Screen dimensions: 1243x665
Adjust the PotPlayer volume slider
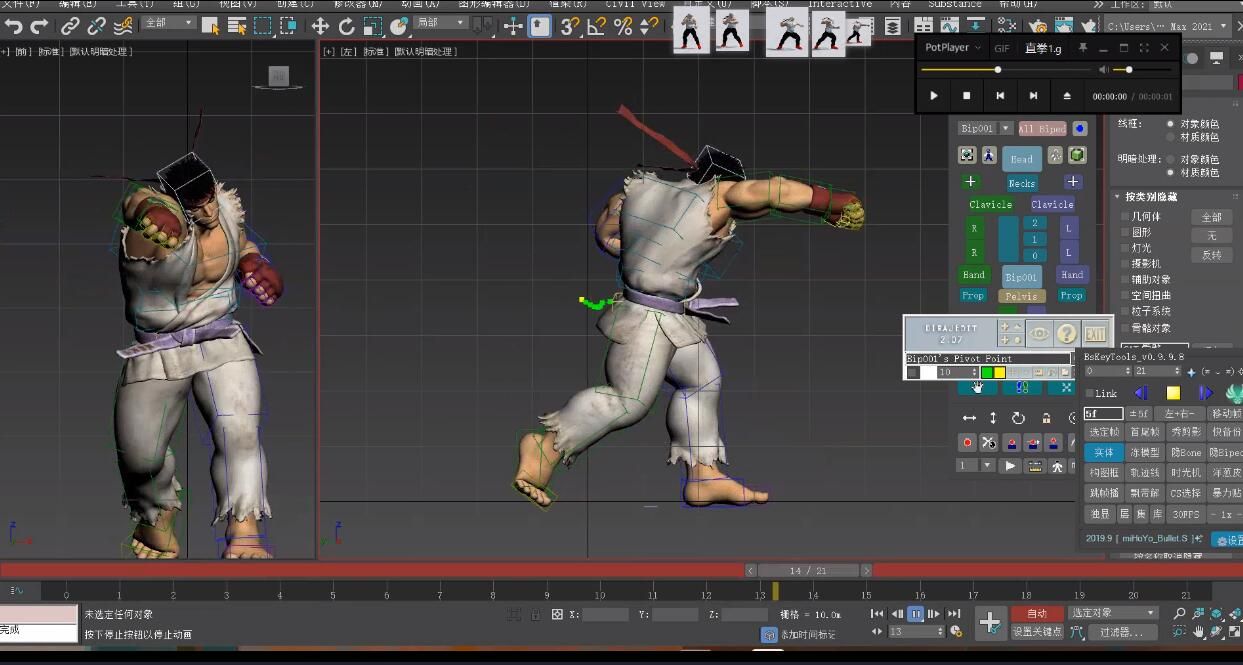pyautogui.click(x=1144, y=70)
